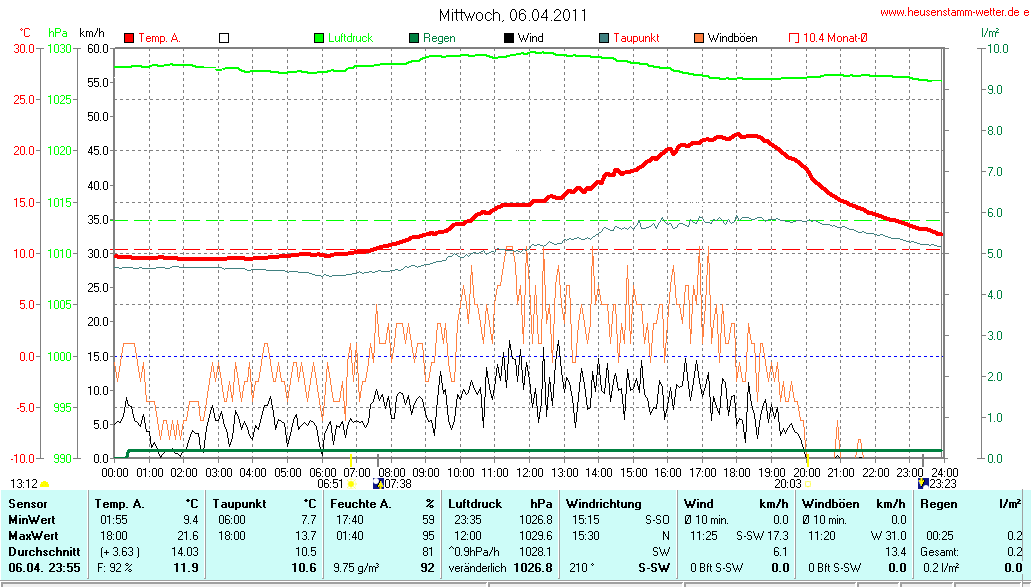Screen dimensions: 1034x587
Task: Click the moonrise icon beside 07:38
Action: pos(377,483)
